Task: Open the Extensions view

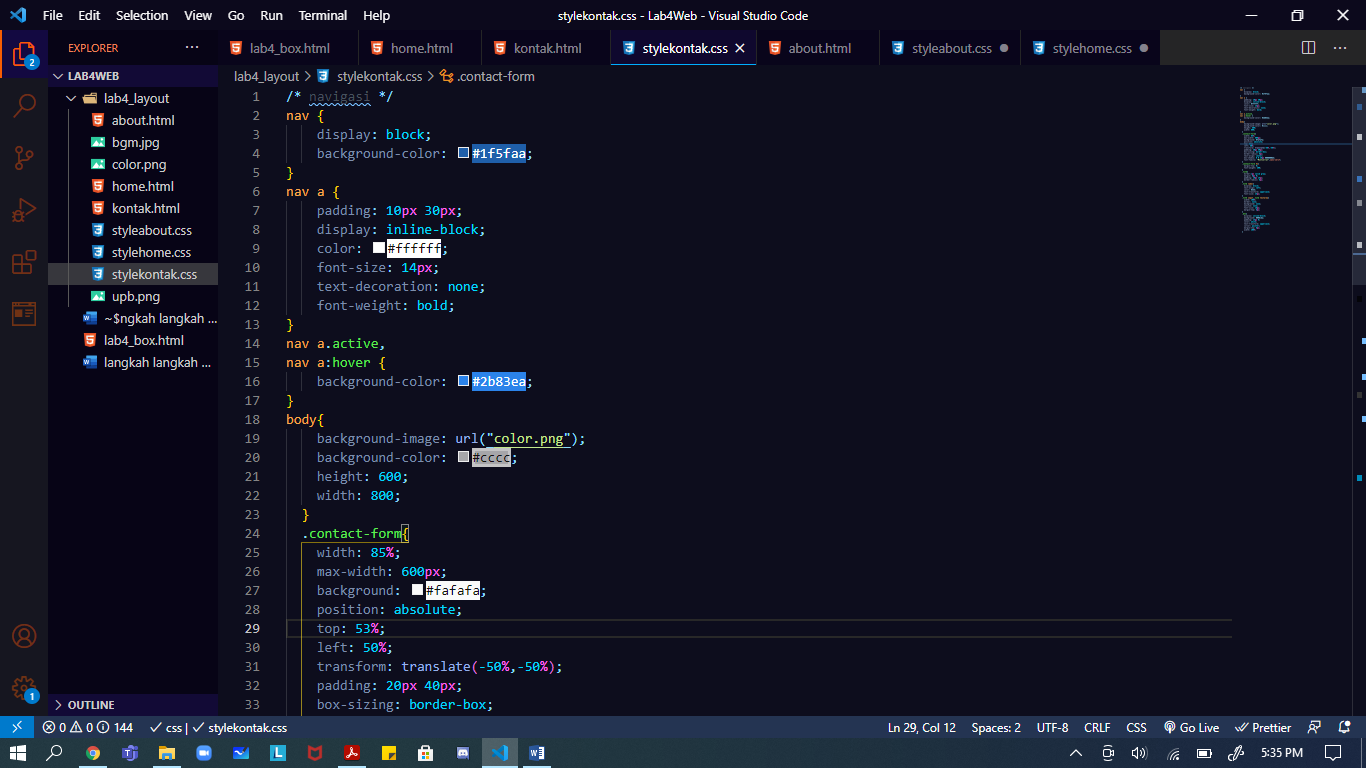Action: coord(24,261)
